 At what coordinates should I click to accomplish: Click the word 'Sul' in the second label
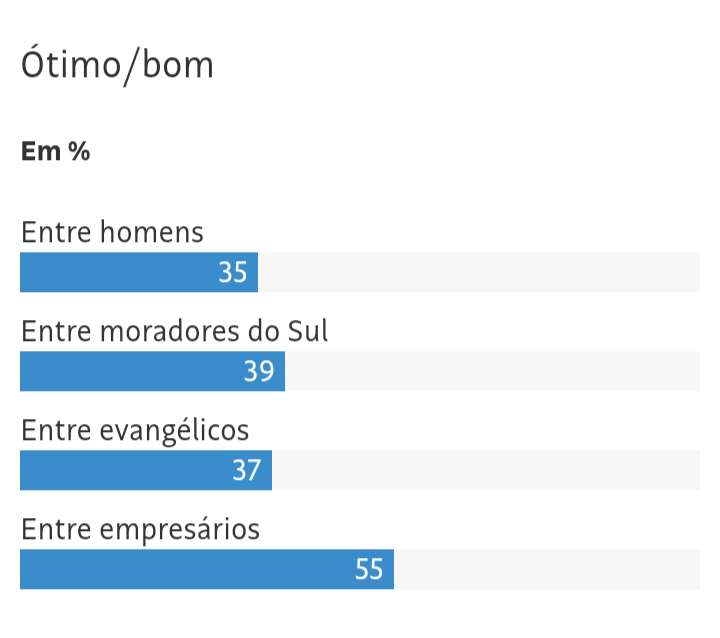(x=307, y=331)
